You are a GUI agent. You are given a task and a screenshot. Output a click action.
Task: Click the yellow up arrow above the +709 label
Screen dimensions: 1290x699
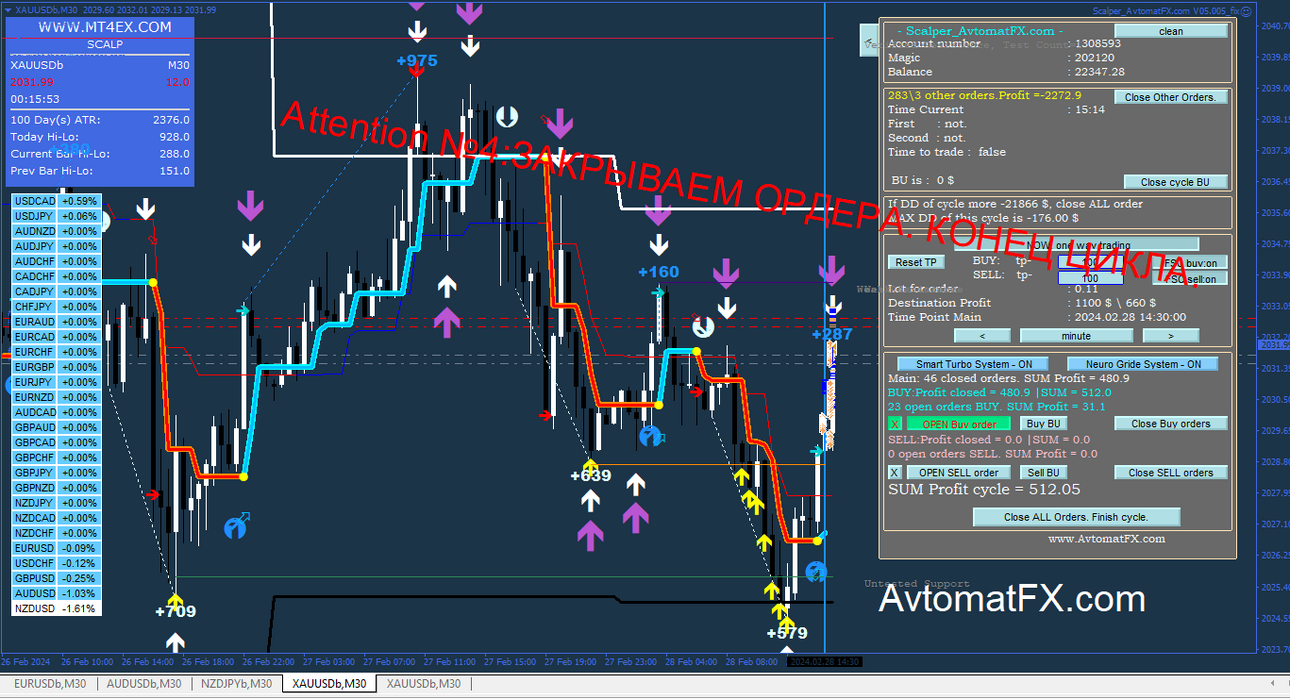(x=176, y=602)
